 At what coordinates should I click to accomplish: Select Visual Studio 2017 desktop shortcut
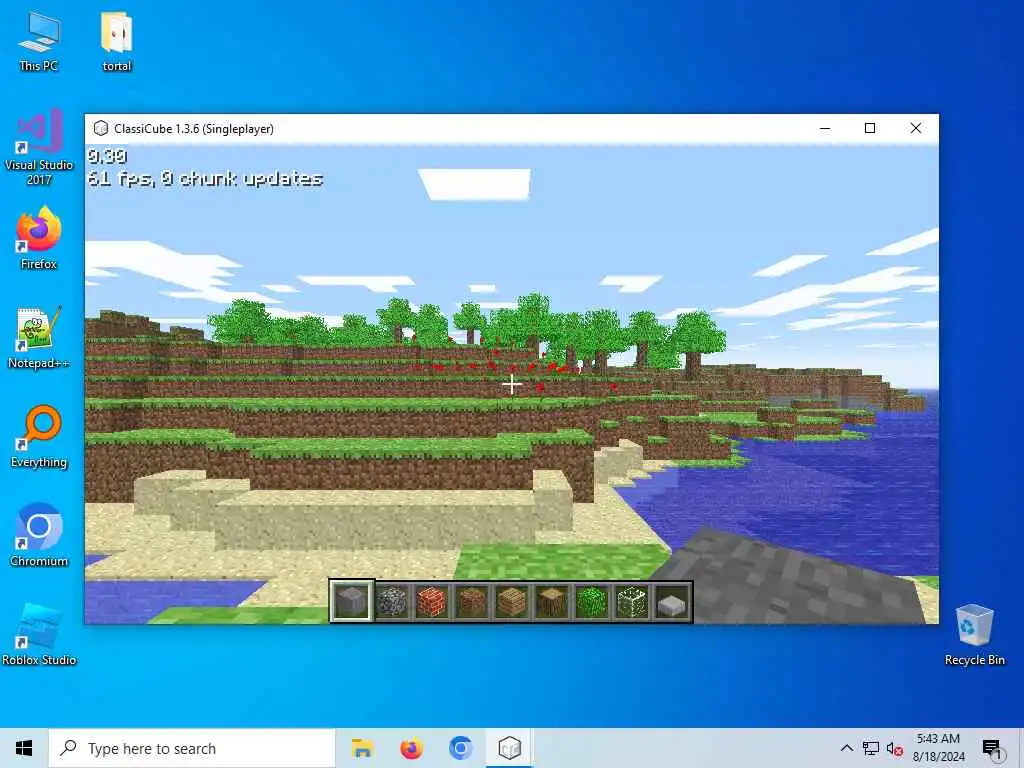pyautogui.click(x=39, y=146)
